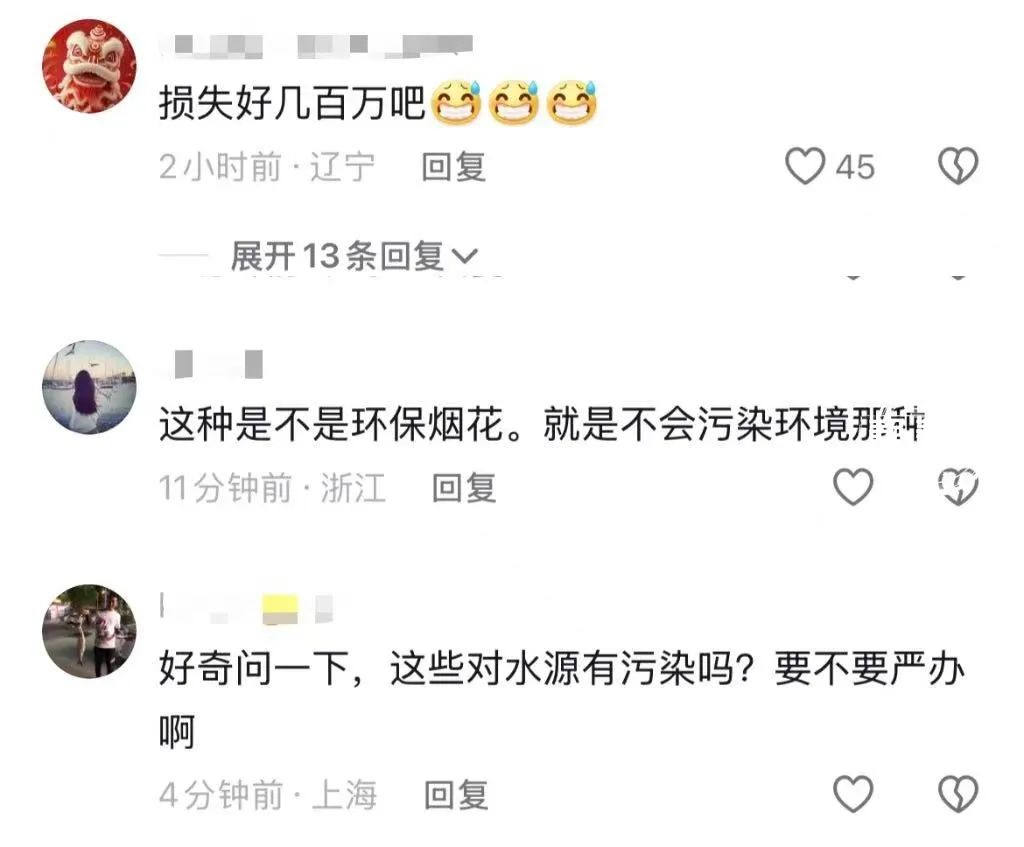
Task: Reply to the 上海 user's comment
Action: click(456, 795)
